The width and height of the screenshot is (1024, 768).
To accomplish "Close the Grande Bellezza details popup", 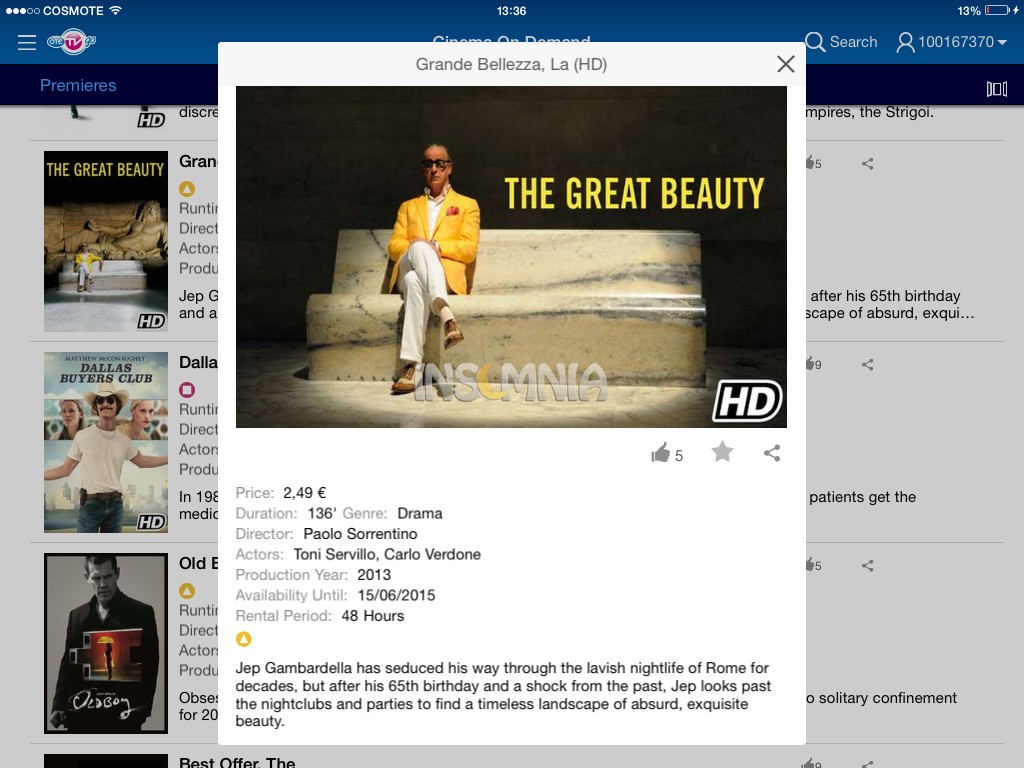I will pos(786,64).
